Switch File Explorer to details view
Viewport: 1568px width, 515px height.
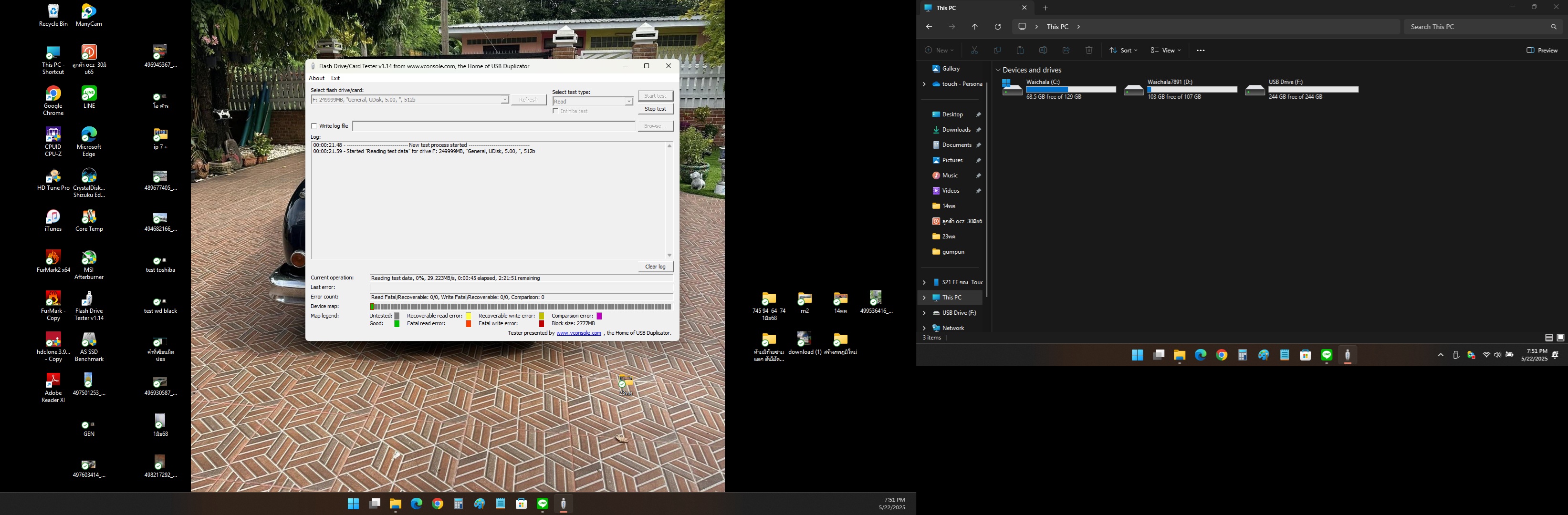coord(1549,338)
